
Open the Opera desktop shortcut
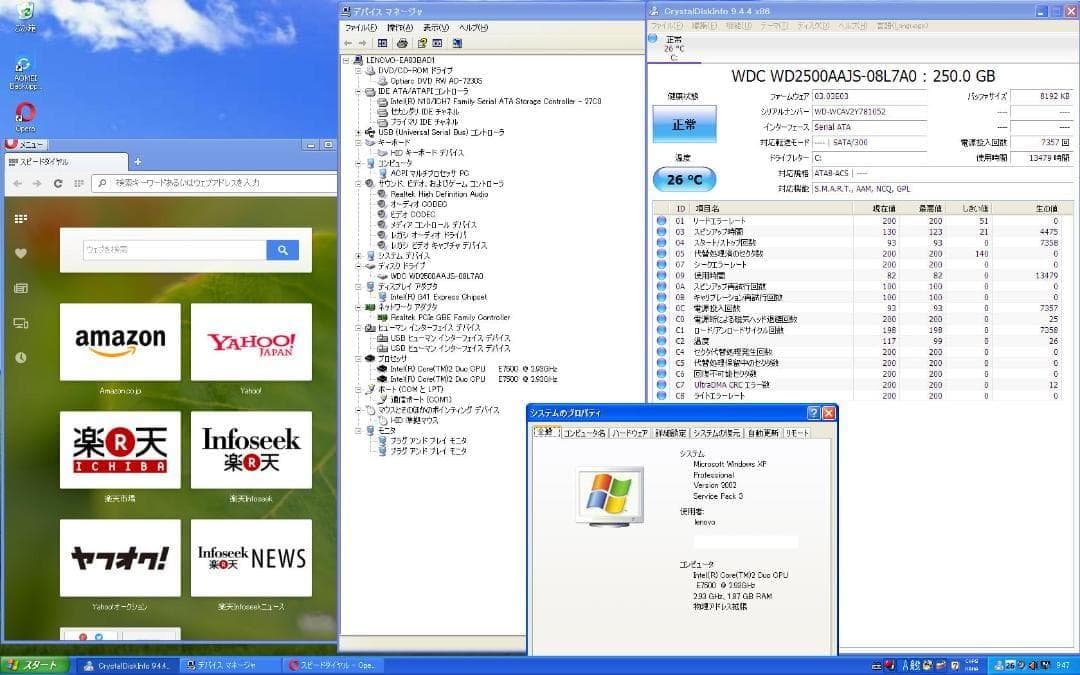pos(25,116)
